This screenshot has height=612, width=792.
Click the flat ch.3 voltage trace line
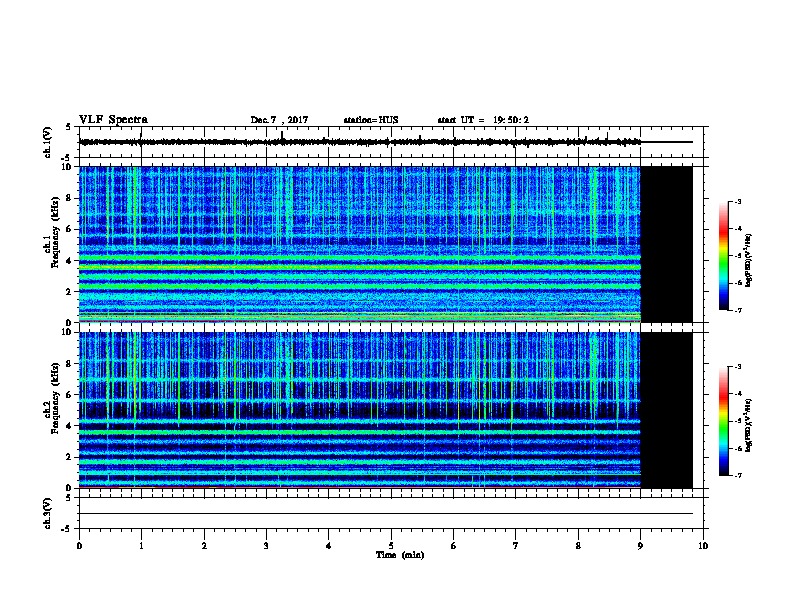tap(386, 514)
